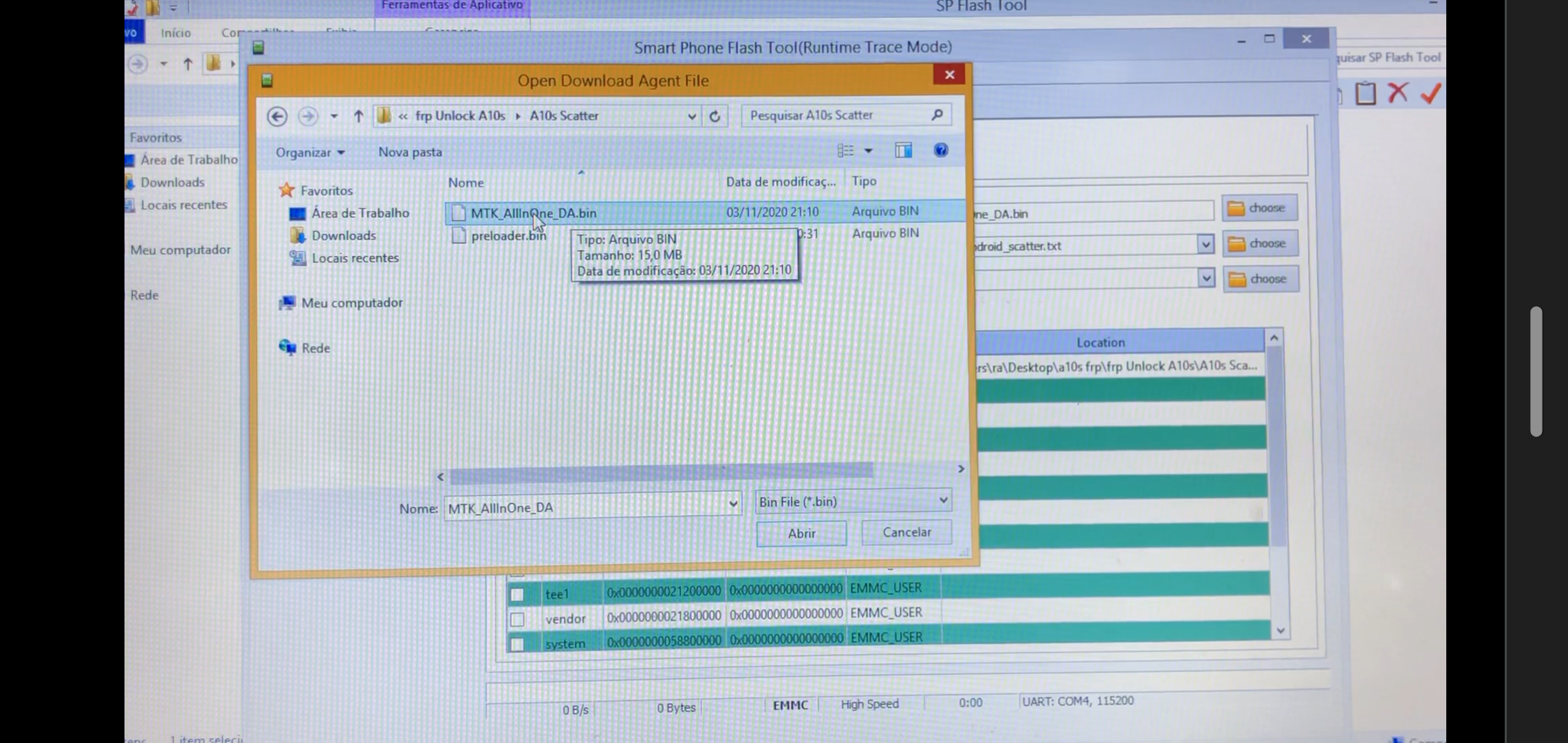Go back in the Open Download Agent dialog
The image size is (1568, 743).
(x=277, y=116)
